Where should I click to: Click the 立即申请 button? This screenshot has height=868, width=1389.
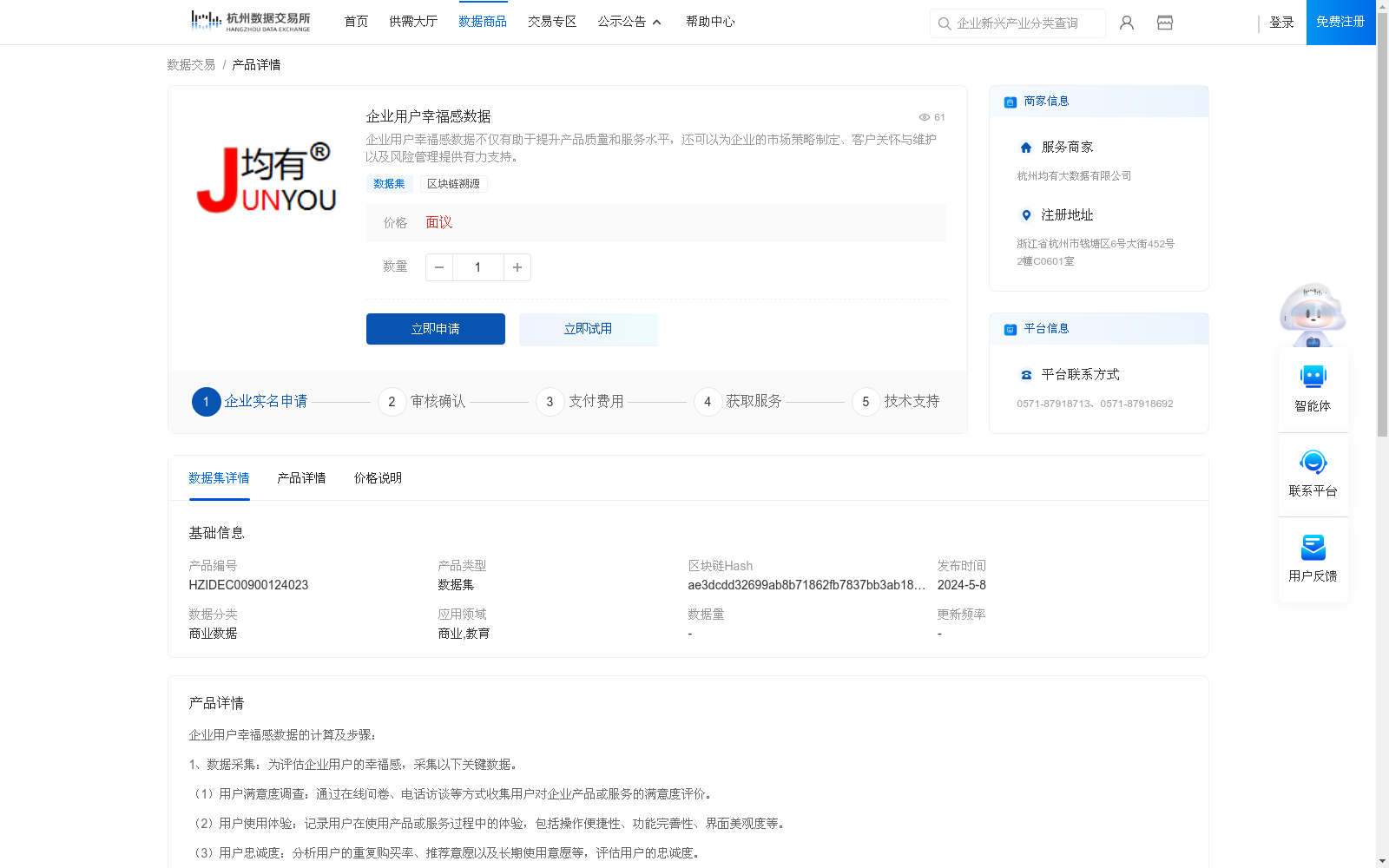point(436,329)
